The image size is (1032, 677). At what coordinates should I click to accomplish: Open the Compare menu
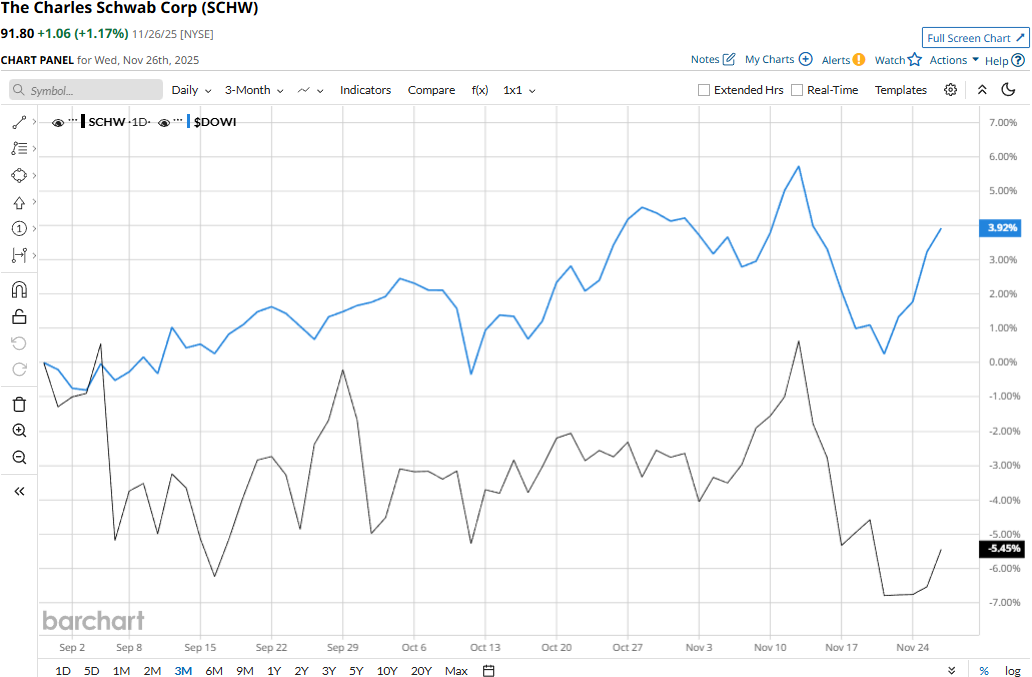tap(431, 90)
